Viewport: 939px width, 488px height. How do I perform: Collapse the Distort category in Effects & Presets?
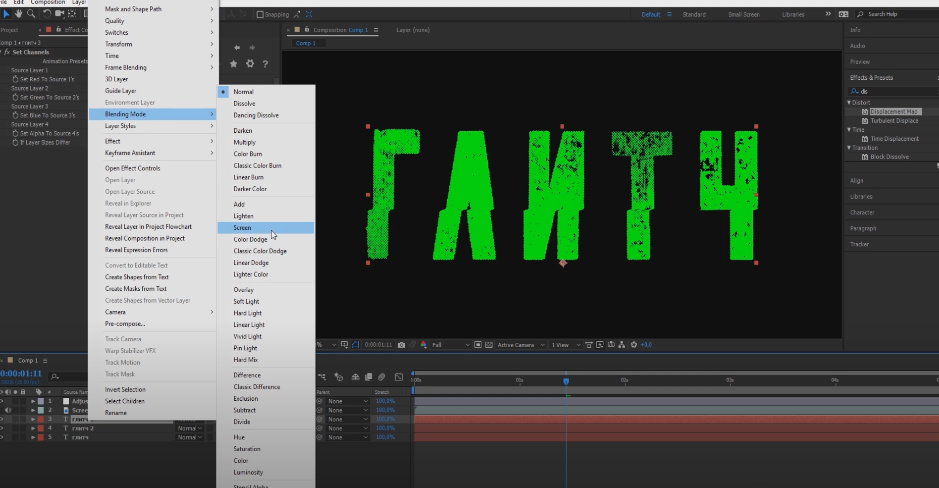click(849, 102)
